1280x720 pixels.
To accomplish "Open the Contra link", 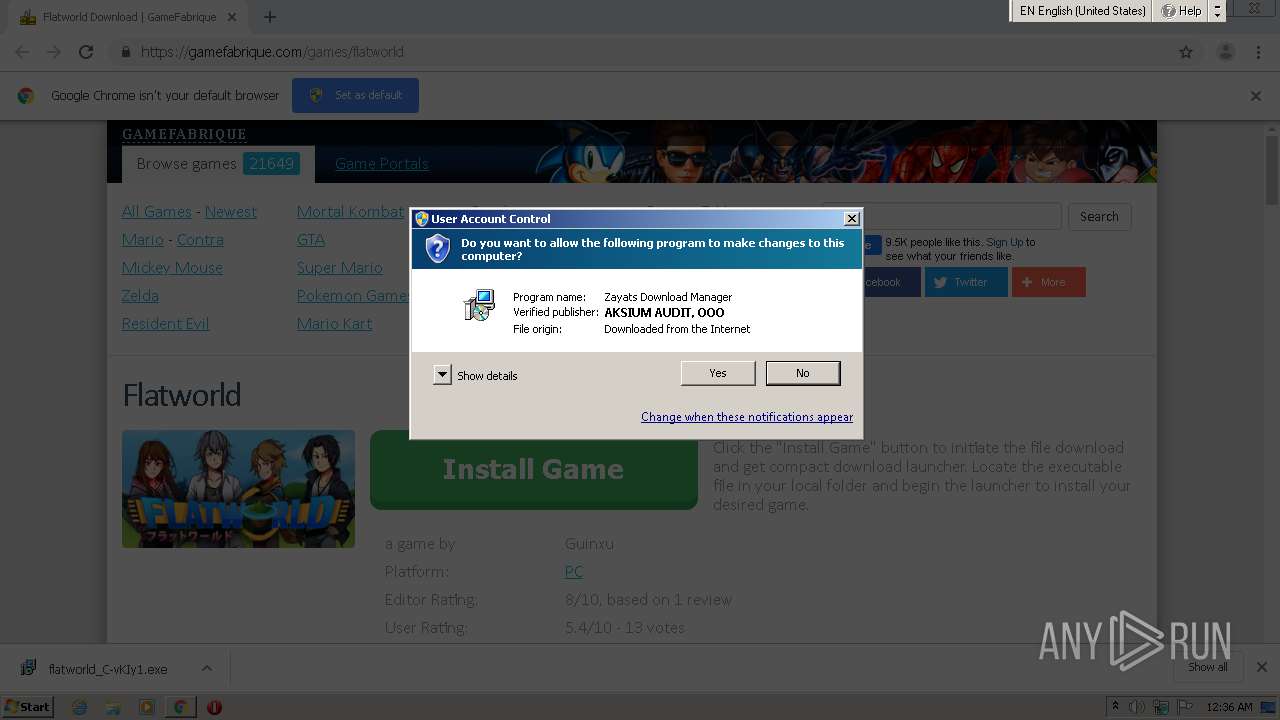I will [x=200, y=240].
